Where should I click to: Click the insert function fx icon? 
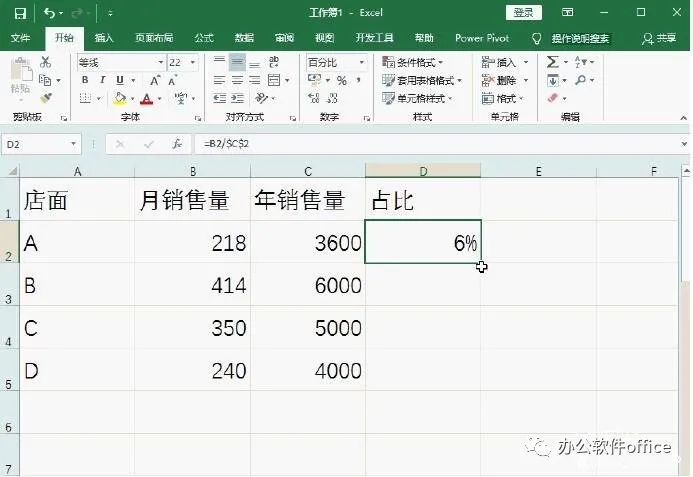click(177, 144)
